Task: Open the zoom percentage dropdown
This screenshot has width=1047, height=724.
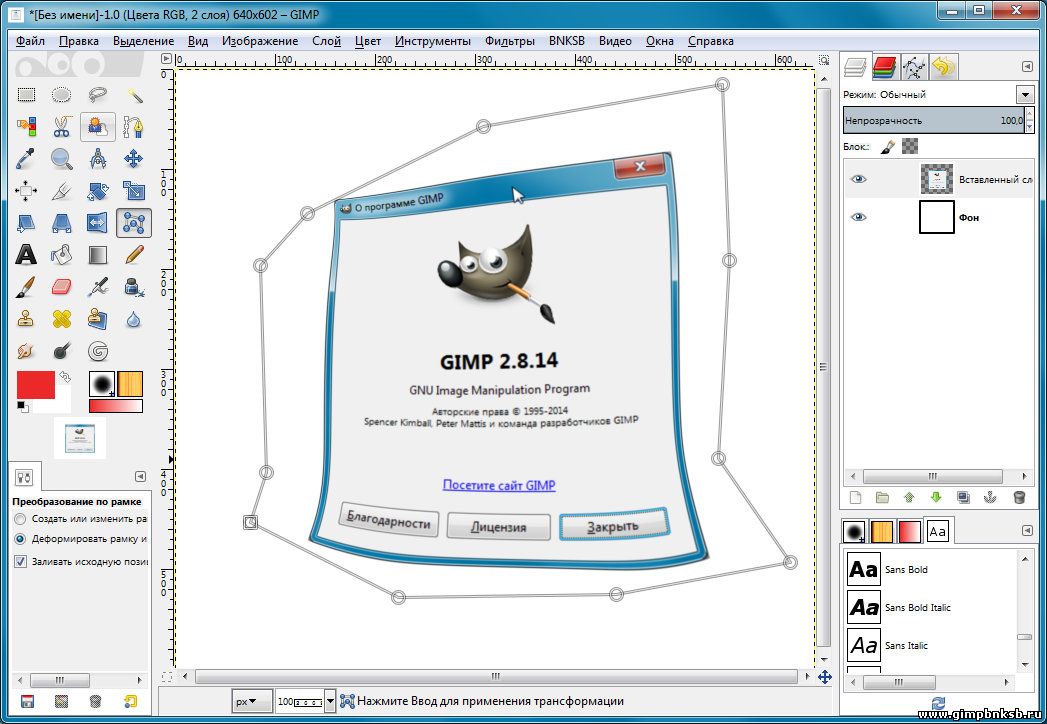Action: tap(330, 701)
